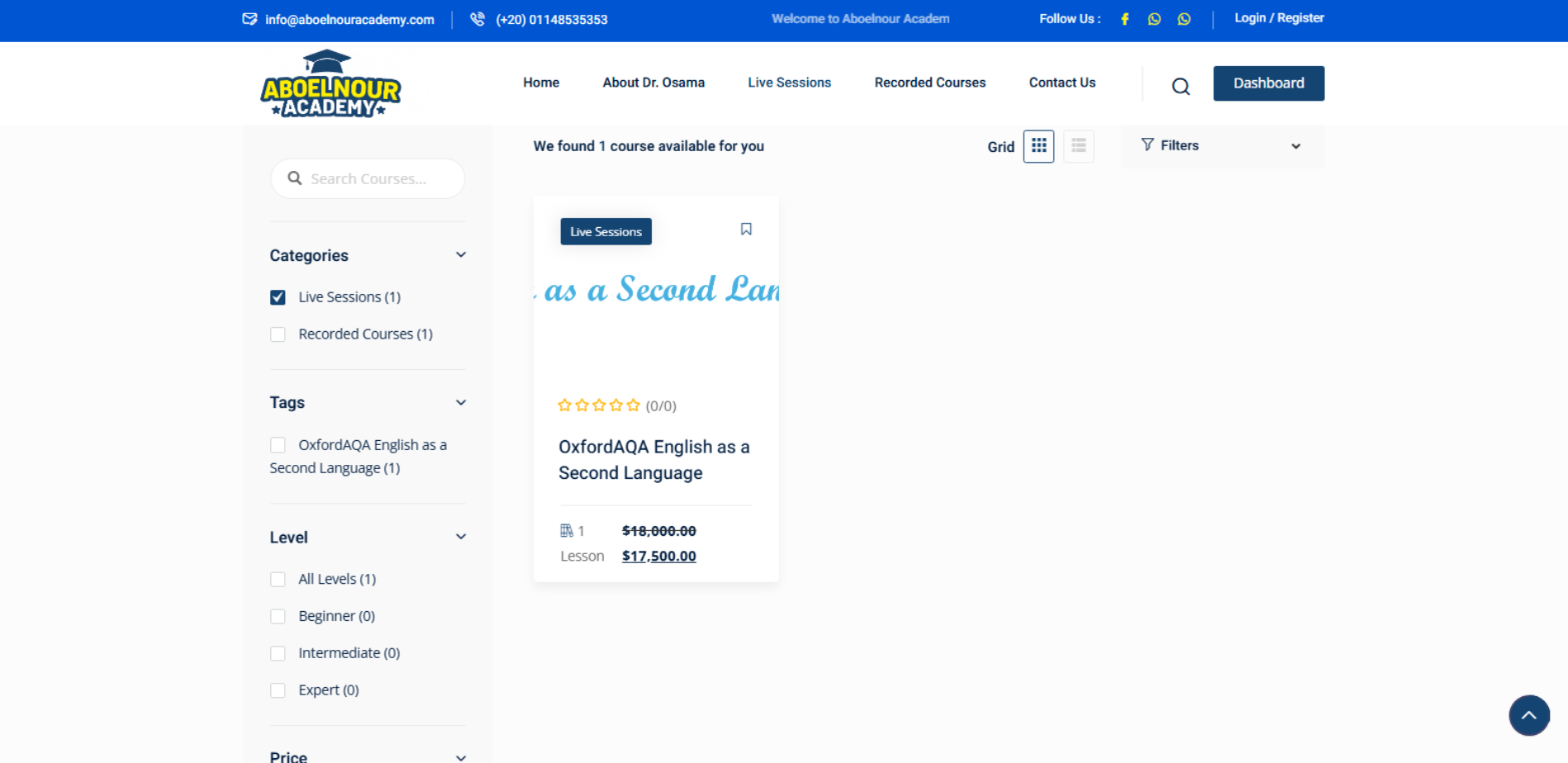Switch to list view layout
The width and height of the screenshot is (1568, 763).
(x=1078, y=146)
